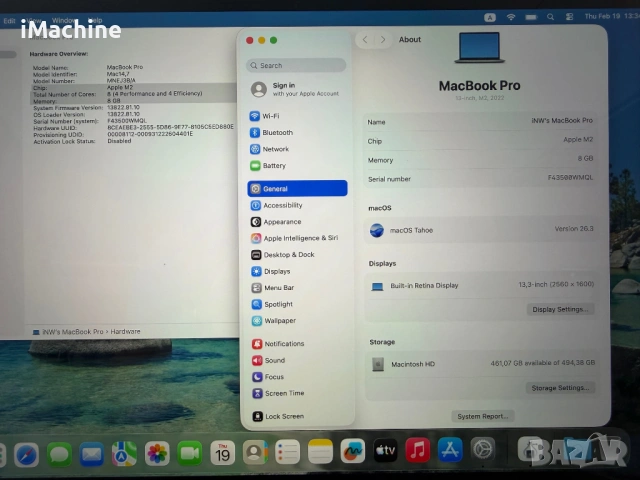Open Wi-Fi status in the menu bar

coord(511,17)
